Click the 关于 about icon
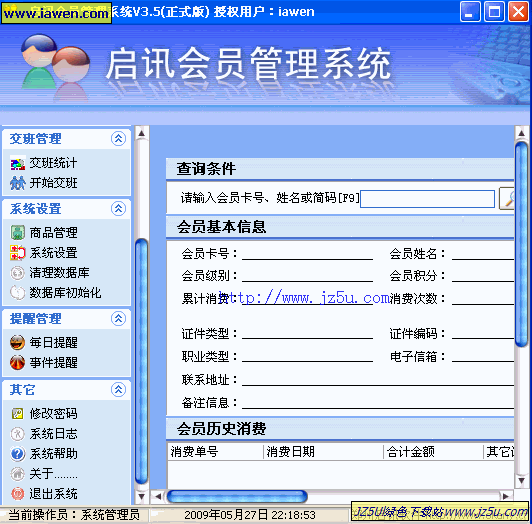Viewport: 532px width, 524px height. tap(18, 474)
